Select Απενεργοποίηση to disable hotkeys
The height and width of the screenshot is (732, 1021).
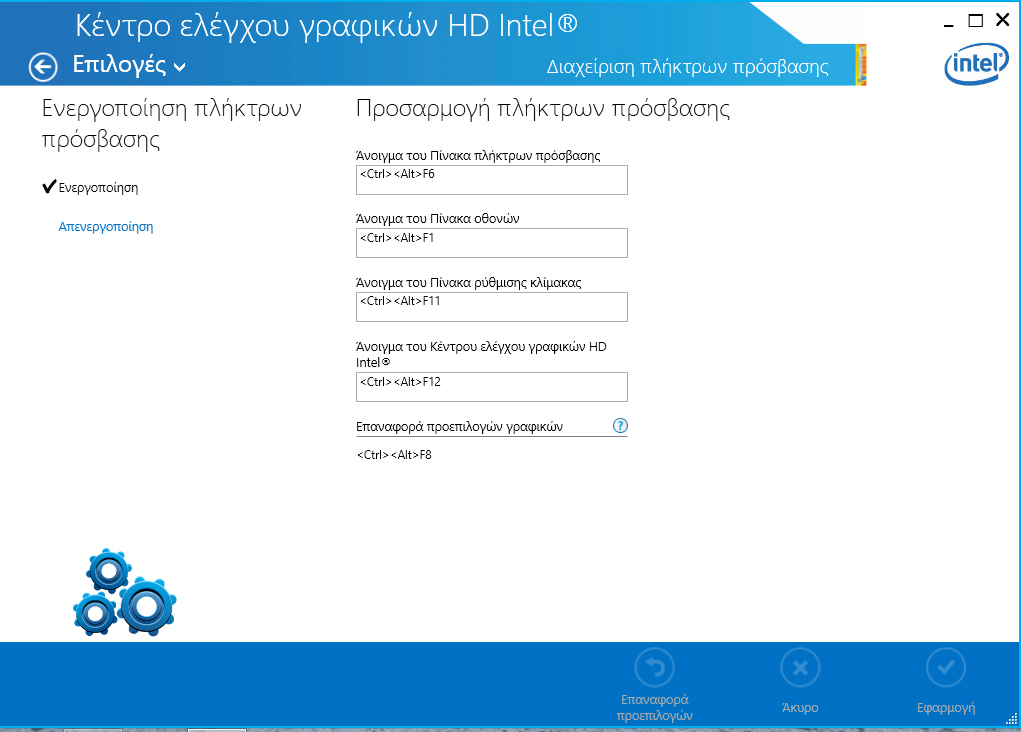coord(106,227)
